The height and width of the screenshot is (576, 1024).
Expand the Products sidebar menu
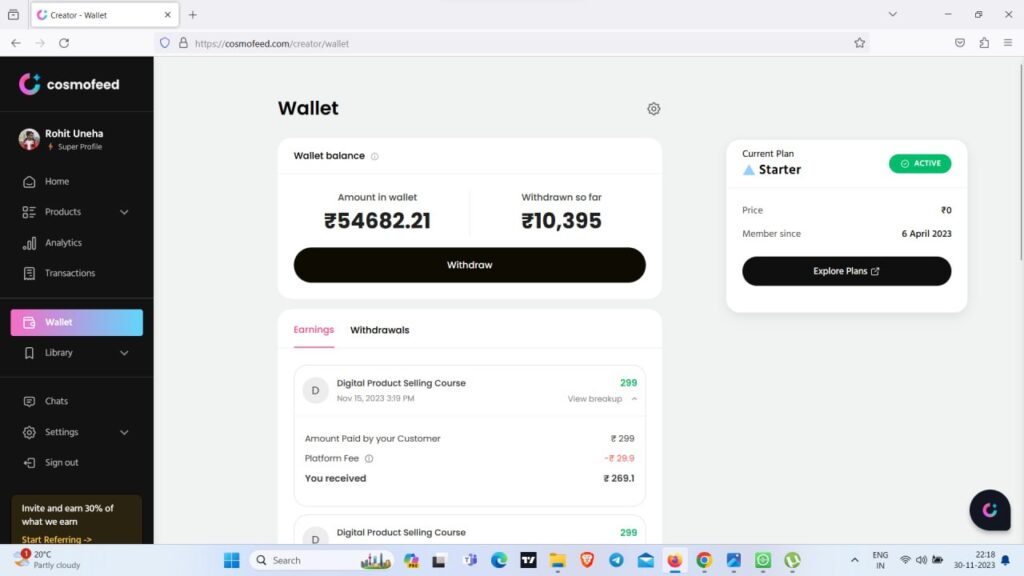124,212
